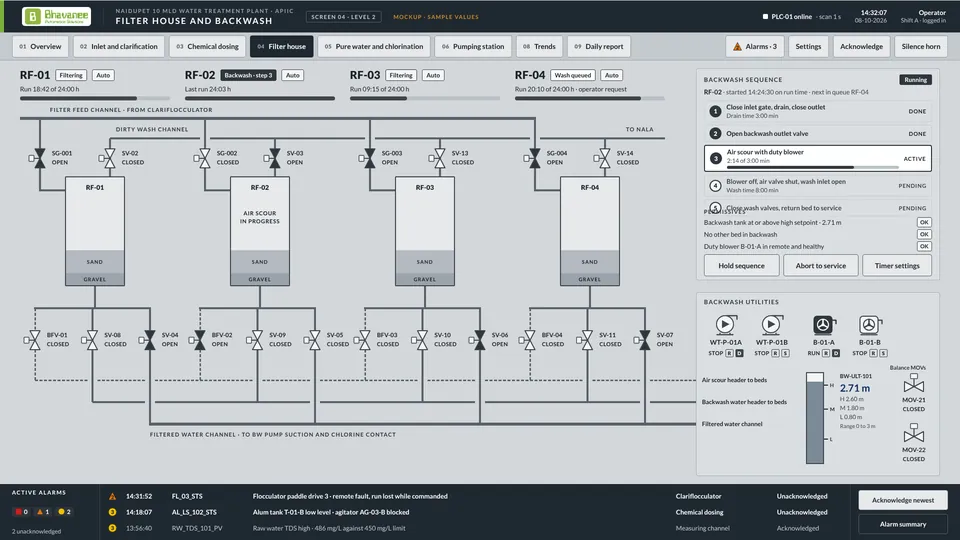Select the AL_LS_102_STS alarm row
Viewport: 960px width, 540px height.
click(474, 512)
